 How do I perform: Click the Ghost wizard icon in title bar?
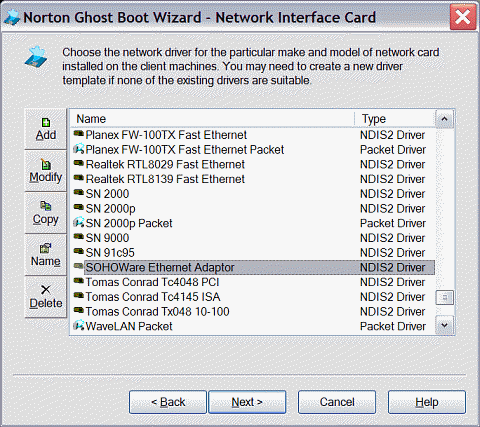pyautogui.click(x=12, y=17)
